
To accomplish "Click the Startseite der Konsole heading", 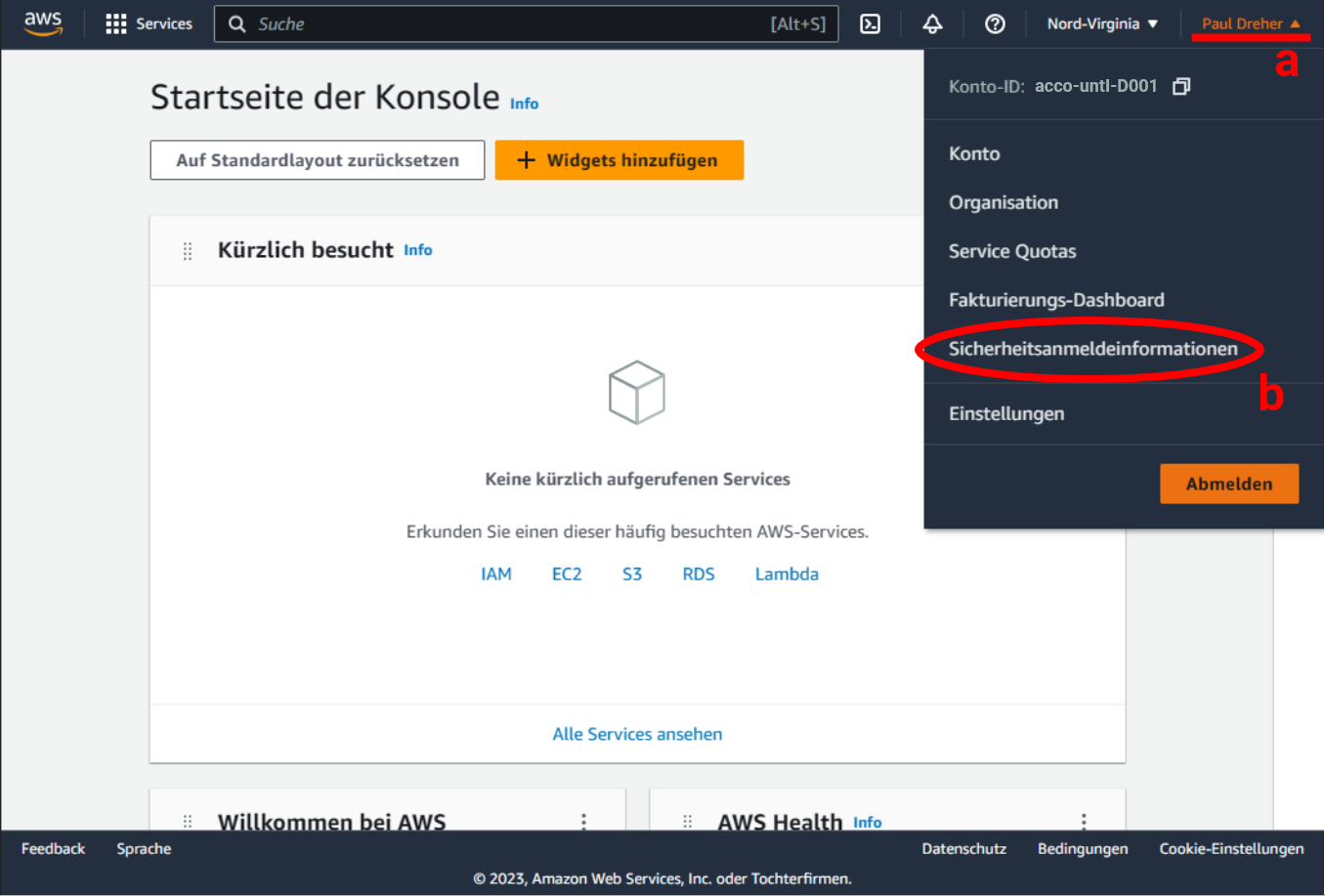I will pos(325,97).
